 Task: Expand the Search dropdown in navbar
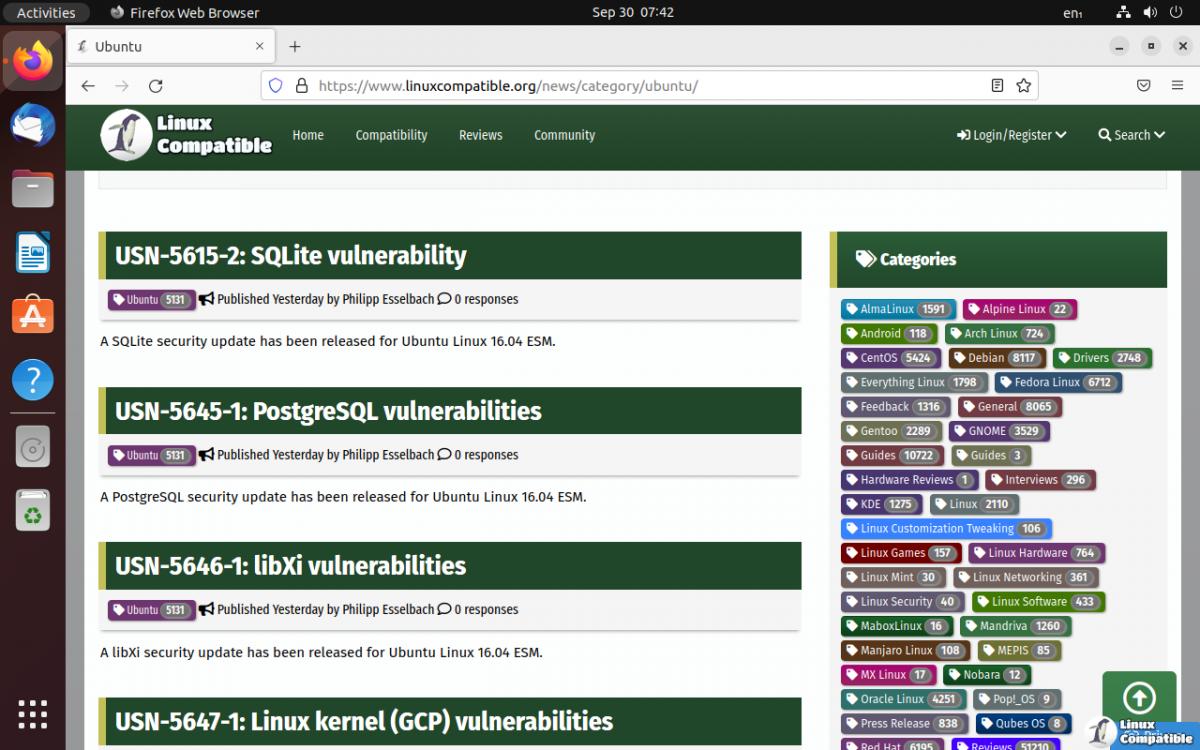coord(1131,135)
